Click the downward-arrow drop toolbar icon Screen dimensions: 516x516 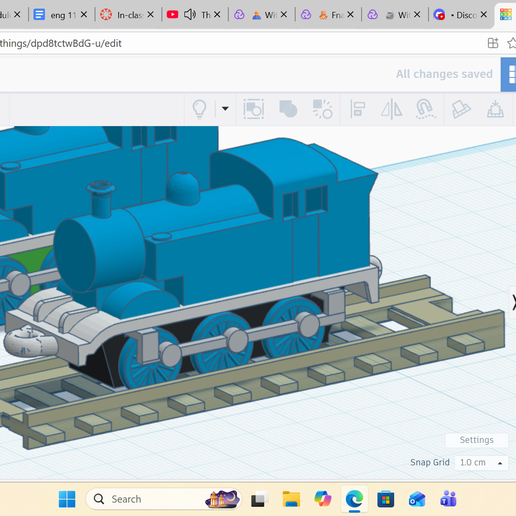point(495,109)
